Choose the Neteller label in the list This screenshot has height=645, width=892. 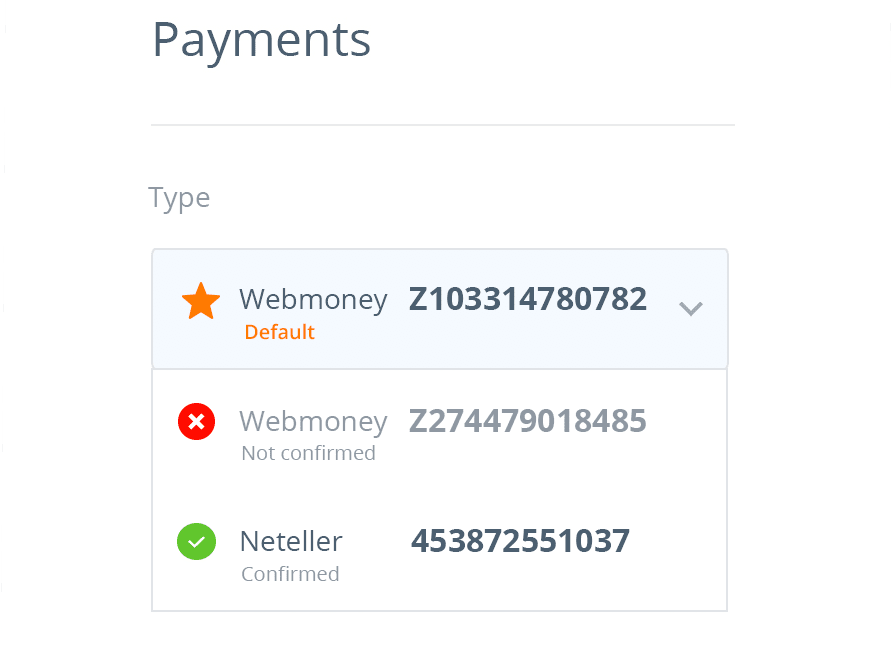(291, 542)
